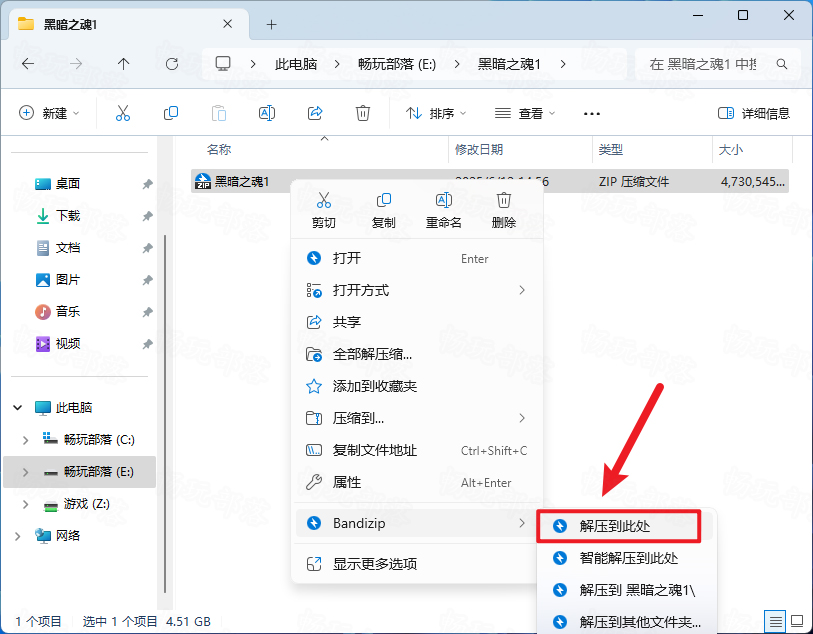Click the monitor icon in the address bar
The width and height of the screenshot is (813, 634).
tap(223, 64)
